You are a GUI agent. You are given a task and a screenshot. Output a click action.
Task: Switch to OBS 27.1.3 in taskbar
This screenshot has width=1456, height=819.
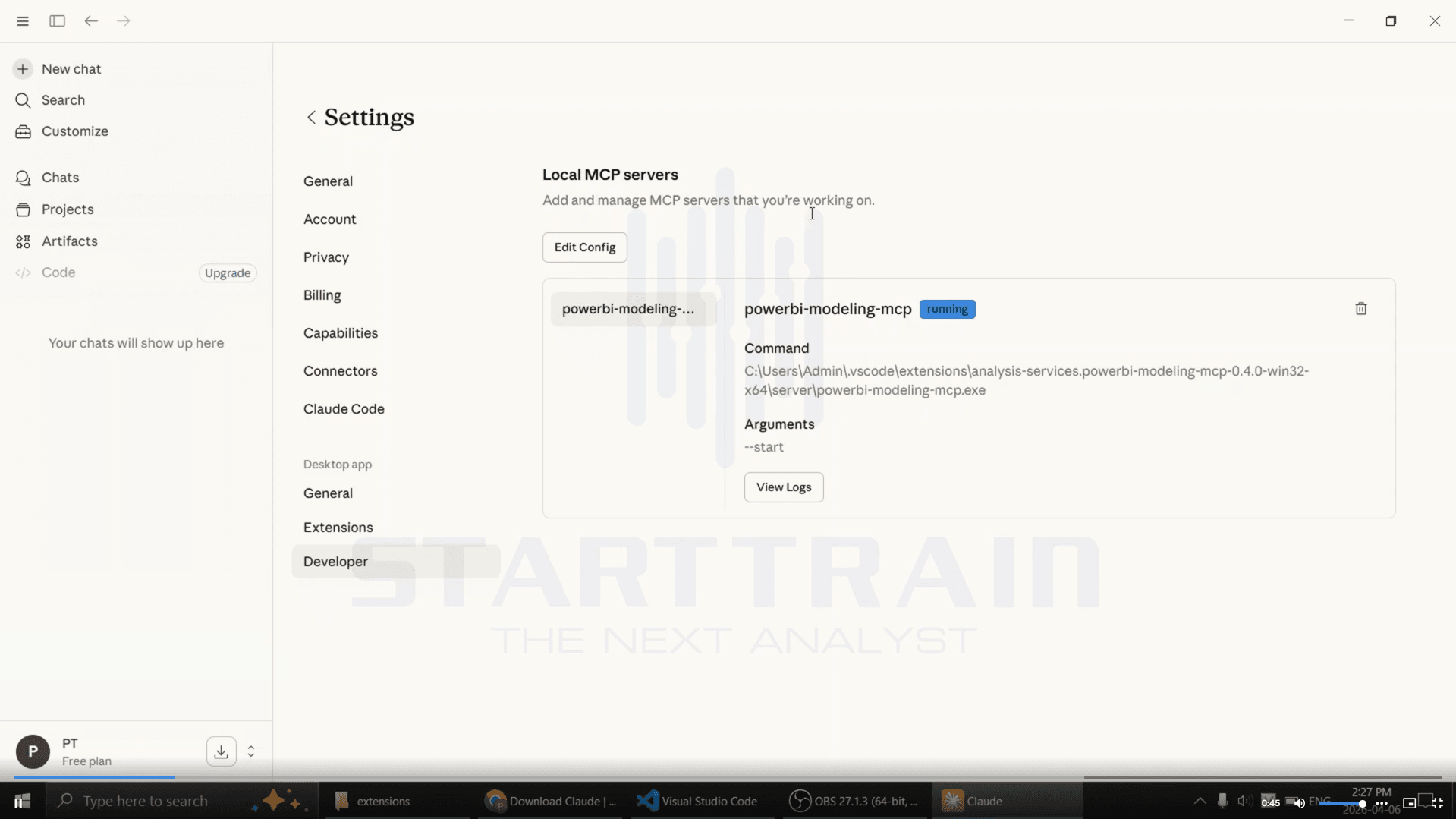click(x=854, y=801)
